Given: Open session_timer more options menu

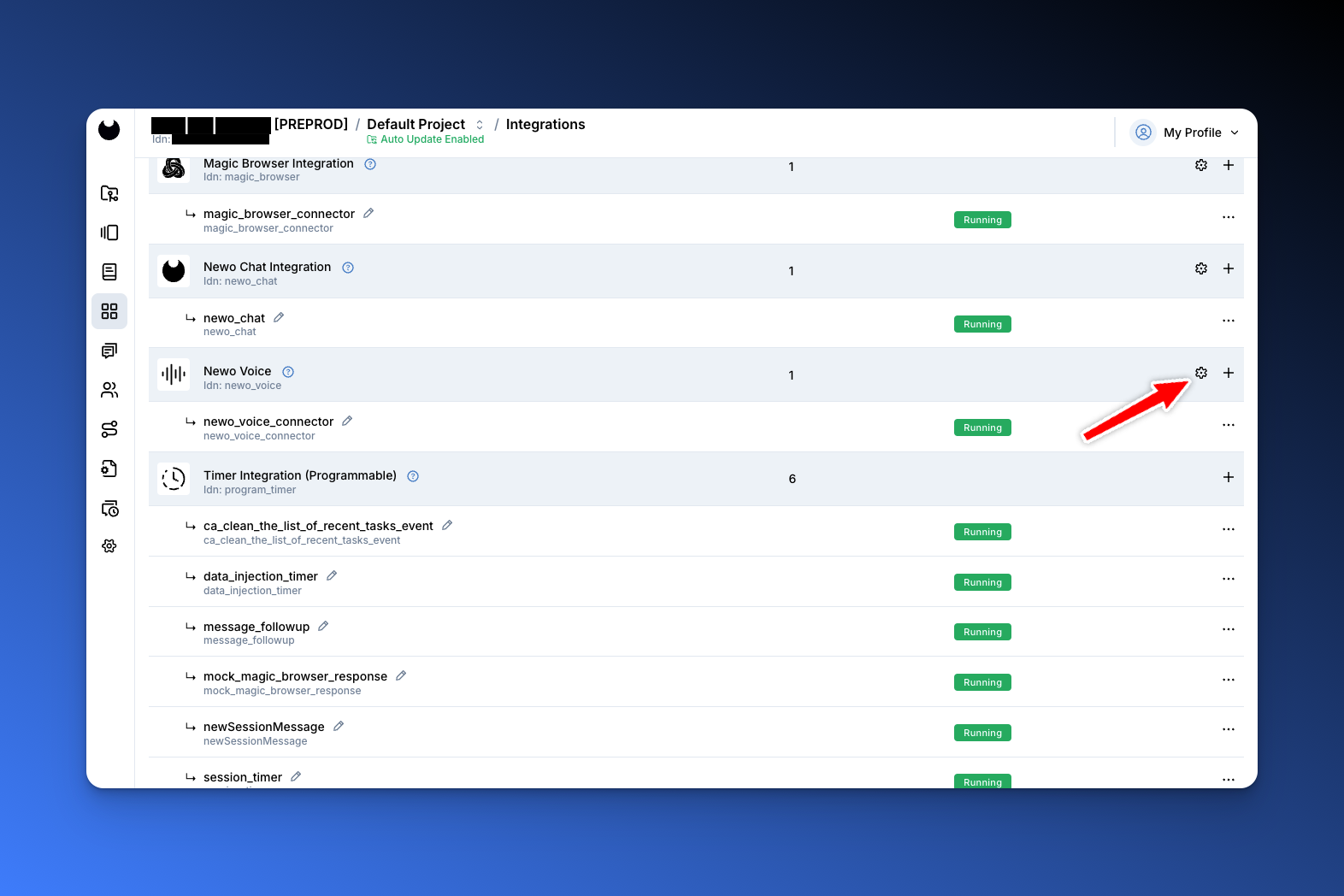Looking at the screenshot, I should [x=1229, y=780].
